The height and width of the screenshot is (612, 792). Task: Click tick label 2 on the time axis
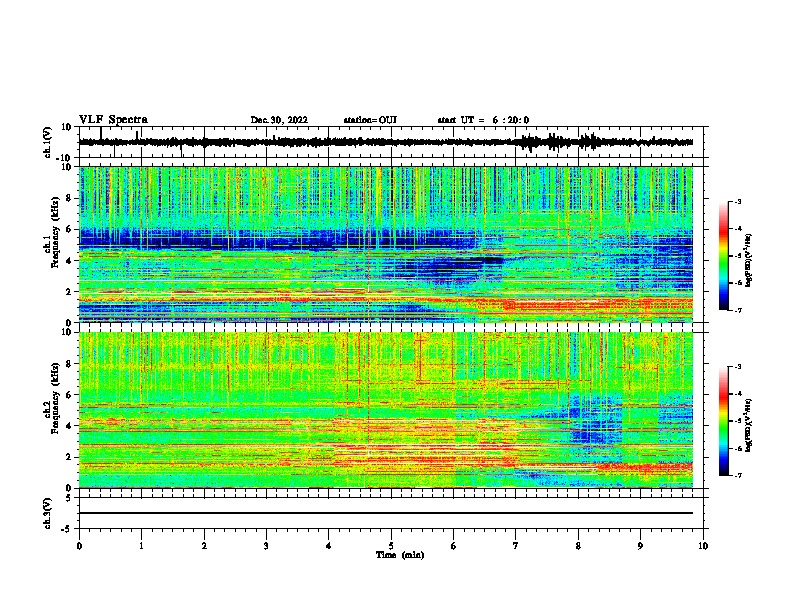click(204, 546)
